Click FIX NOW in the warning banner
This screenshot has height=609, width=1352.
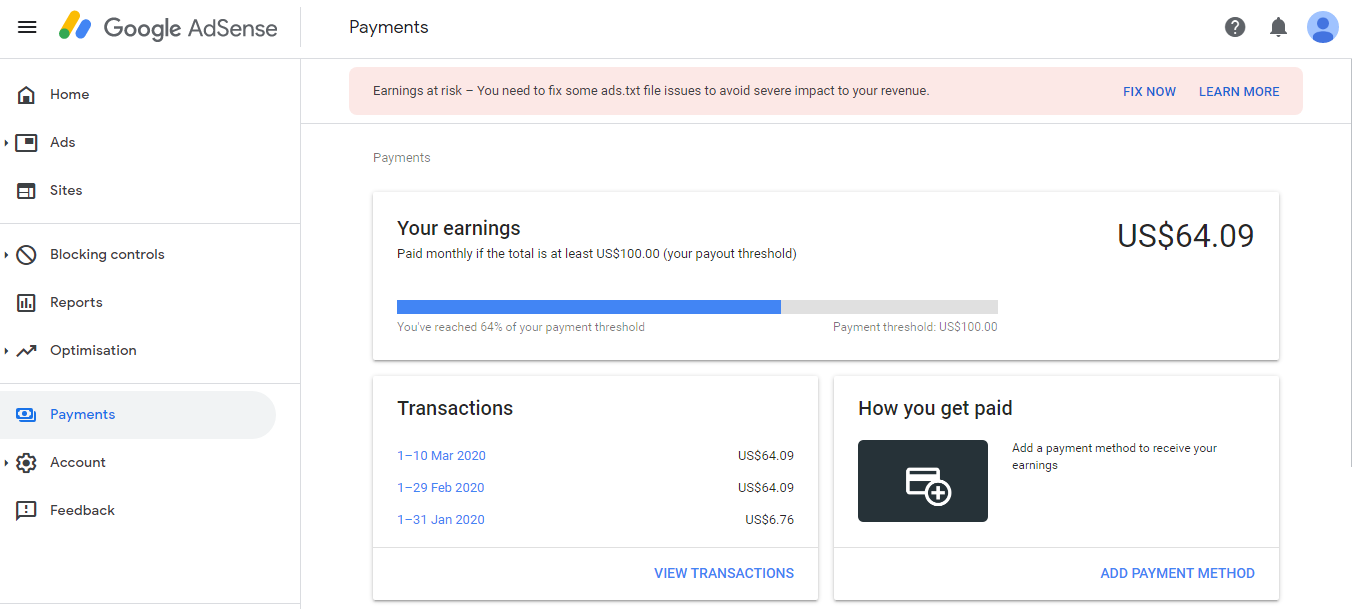(x=1149, y=91)
